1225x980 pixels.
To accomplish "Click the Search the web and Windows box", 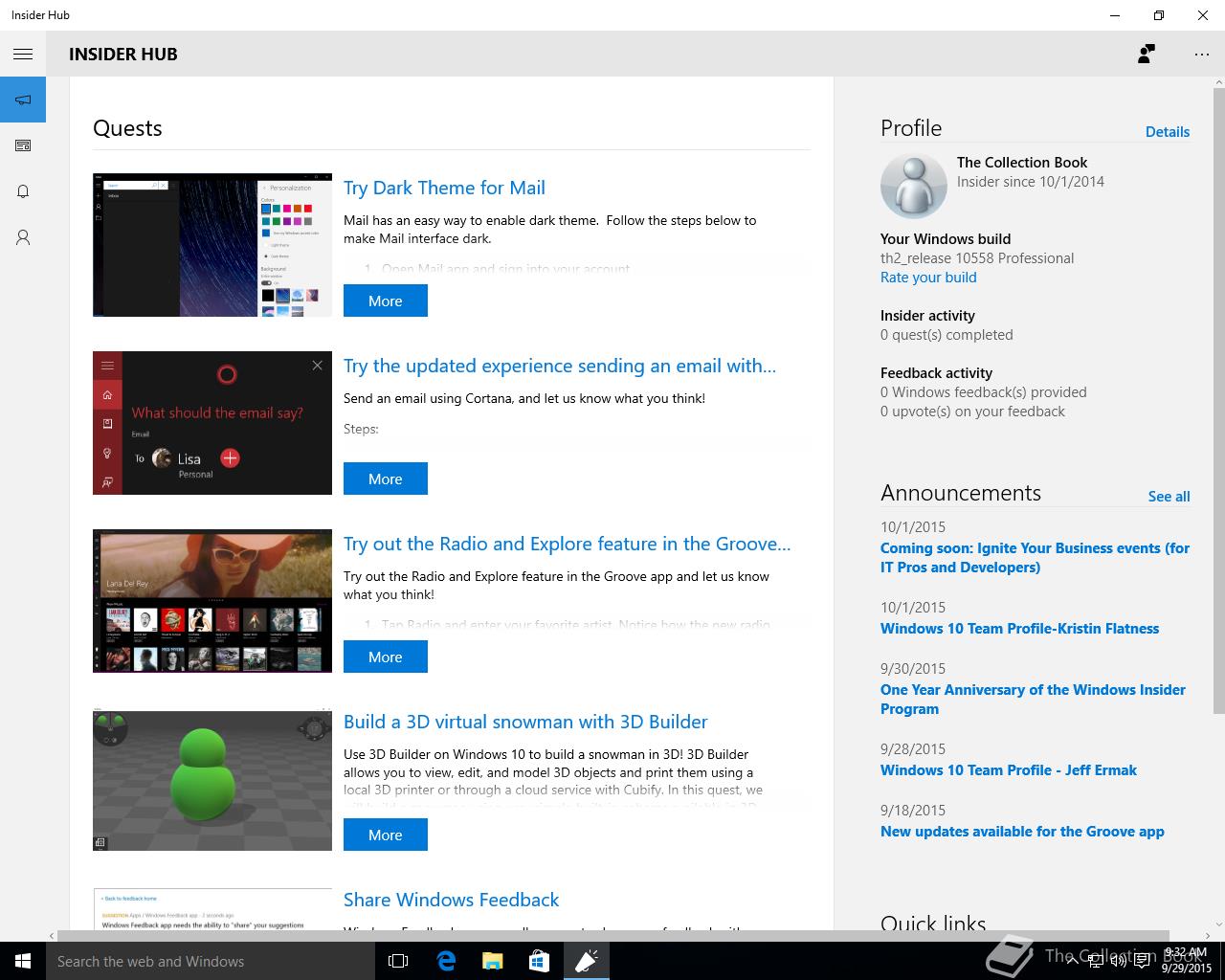I will [210, 961].
